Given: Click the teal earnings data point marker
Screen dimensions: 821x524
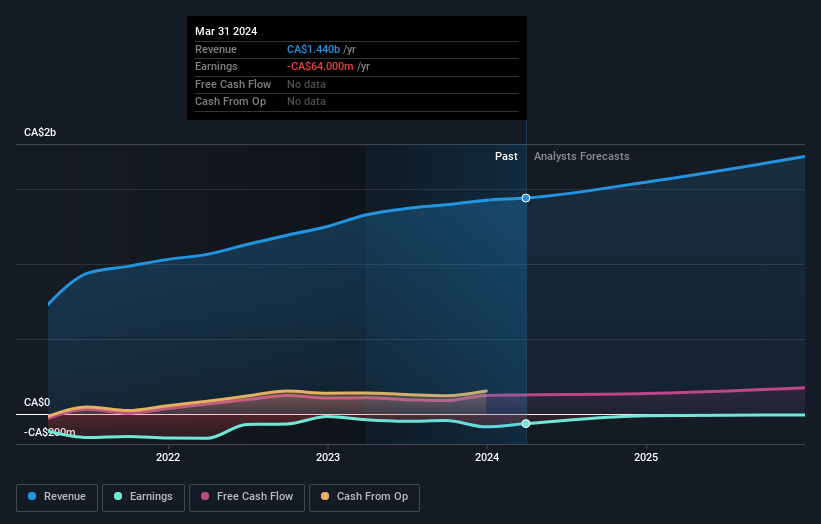Looking at the screenshot, I should [x=526, y=423].
